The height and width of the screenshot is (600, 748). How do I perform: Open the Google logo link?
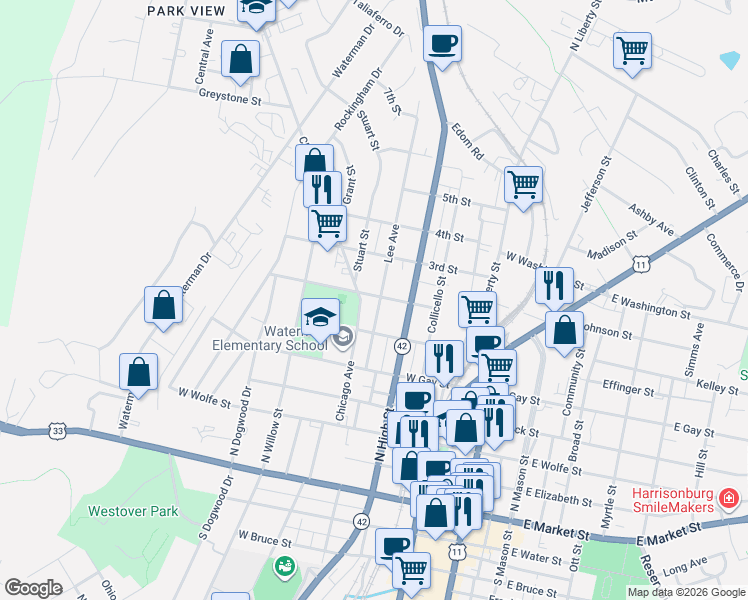[x=33, y=588]
